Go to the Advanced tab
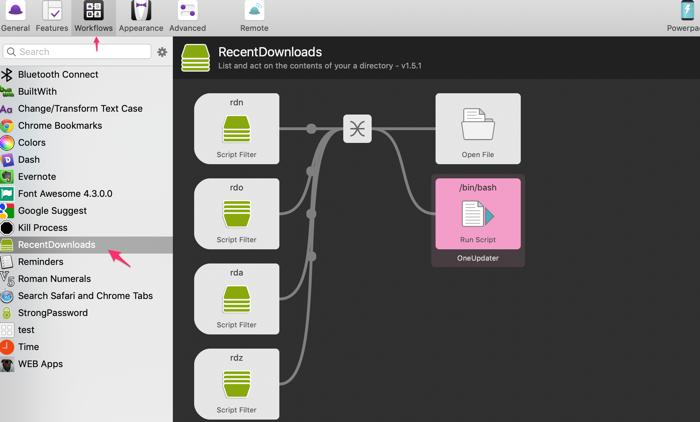Image resolution: width=700 pixels, height=422 pixels. [x=187, y=16]
